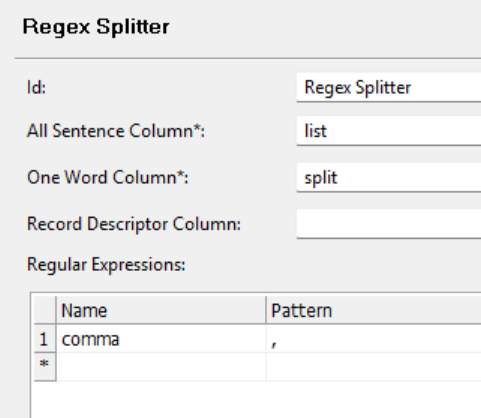Click the All Sentence Column* label

pos(116,131)
